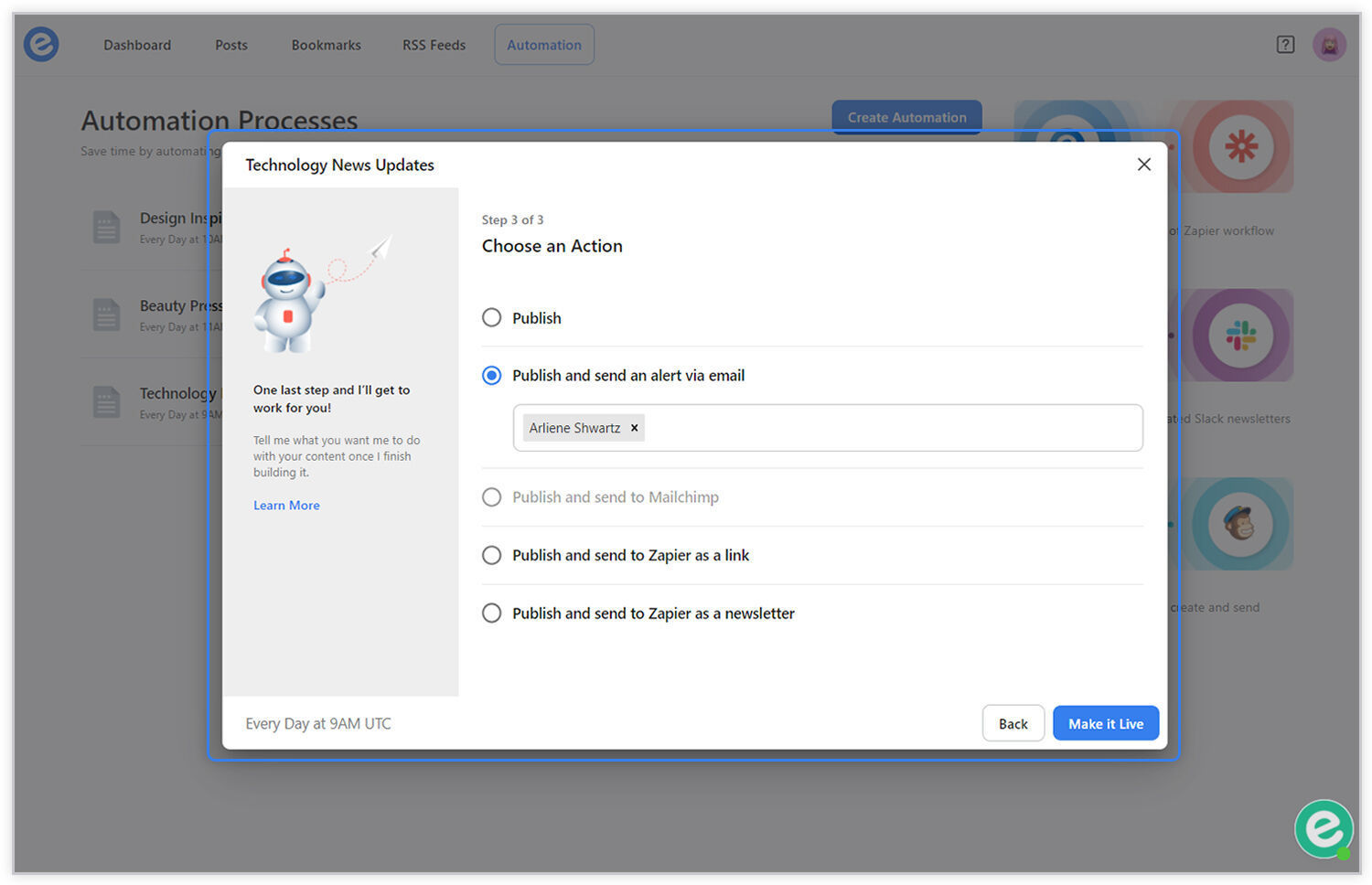Click the Zapier integration icon
1372x885 pixels.
pyautogui.click(x=1240, y=146)
